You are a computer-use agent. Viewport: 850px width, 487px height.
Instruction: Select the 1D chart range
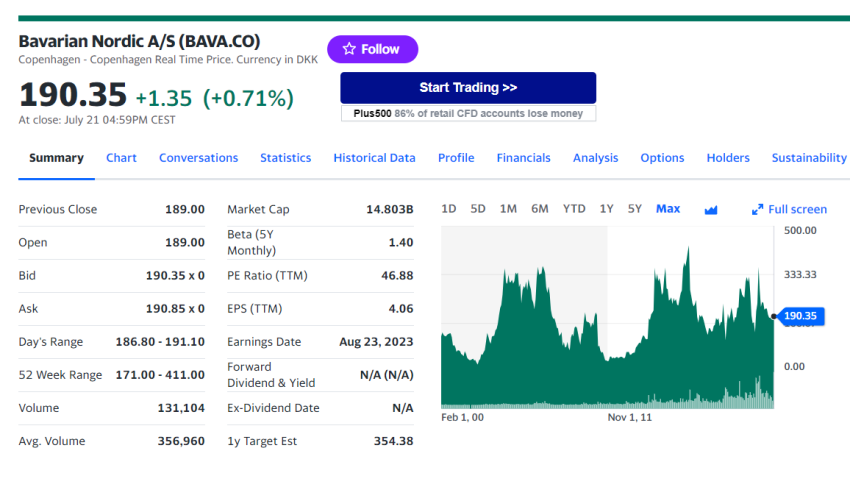449,209
